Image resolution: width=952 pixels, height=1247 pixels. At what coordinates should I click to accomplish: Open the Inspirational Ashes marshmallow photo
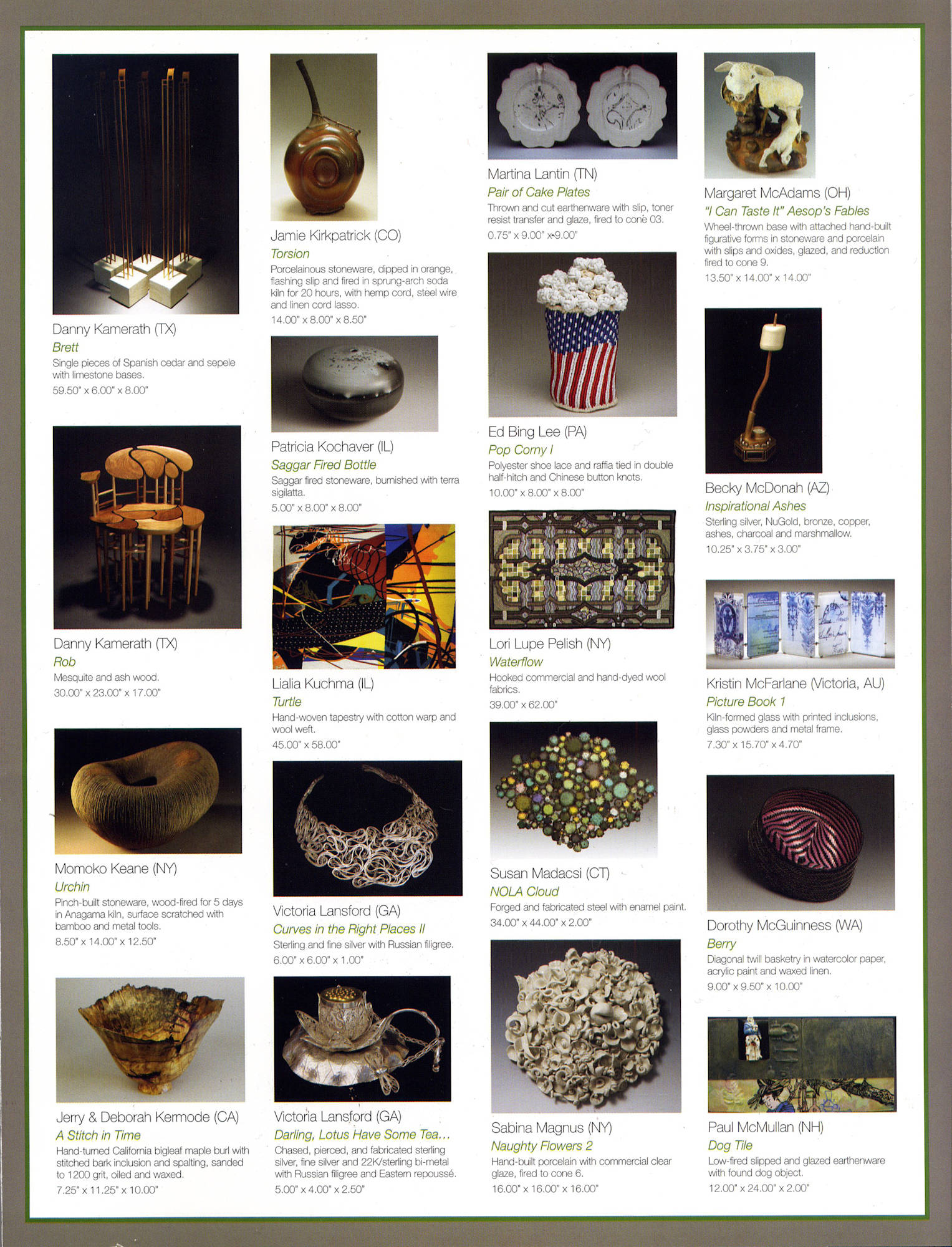[x=763, y=390]
